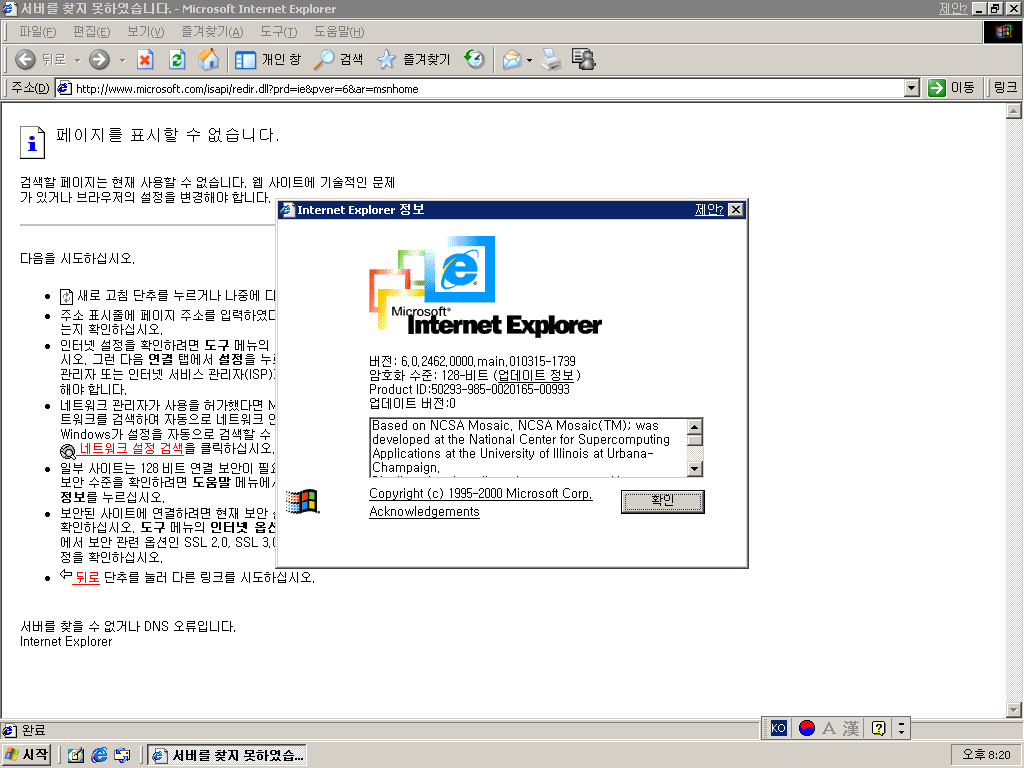Click the page scrollbar up arrow

(x=1014, y=112)
